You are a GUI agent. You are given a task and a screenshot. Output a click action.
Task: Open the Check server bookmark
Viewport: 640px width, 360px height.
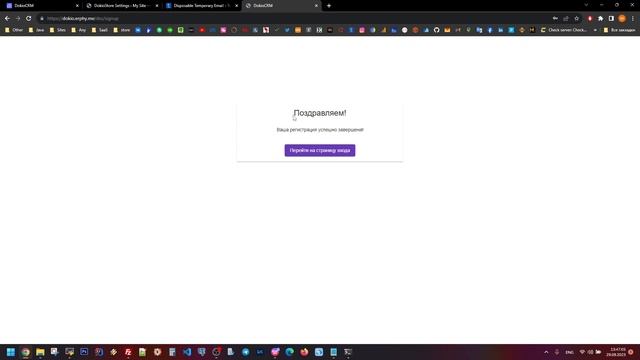[x=564, y=30]
